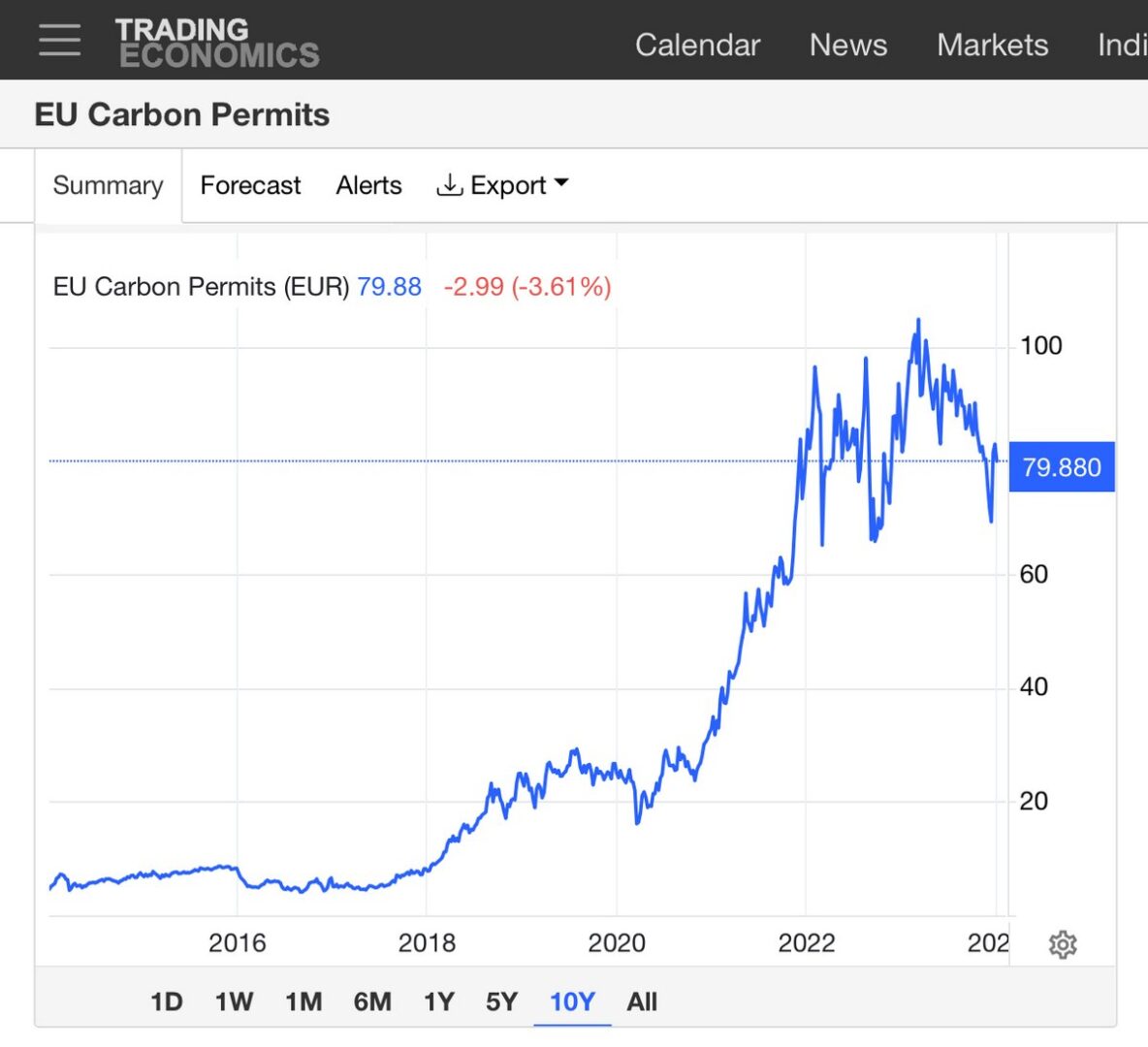The height and width of the screenshot is (1047, 1148).
Task: Select the 10Y time range
Action: pyautogui.click(x=572, y=1001)
